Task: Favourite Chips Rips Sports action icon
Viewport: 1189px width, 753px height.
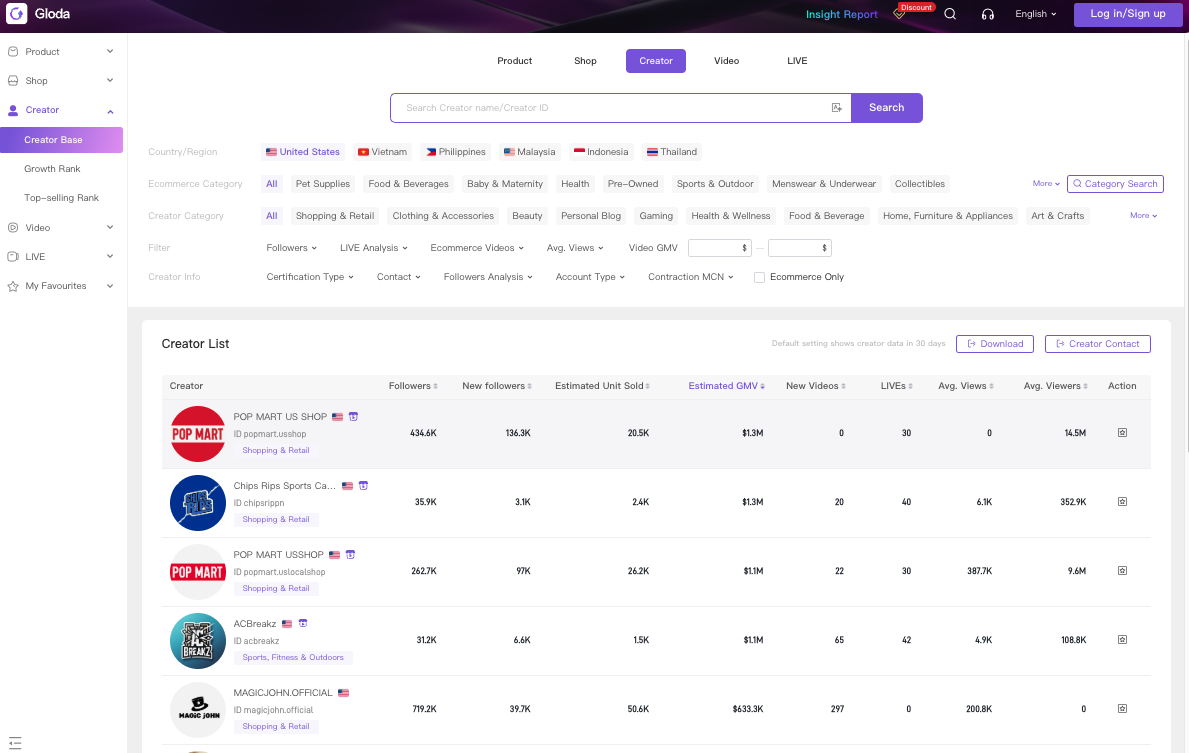Action: 1122,501
